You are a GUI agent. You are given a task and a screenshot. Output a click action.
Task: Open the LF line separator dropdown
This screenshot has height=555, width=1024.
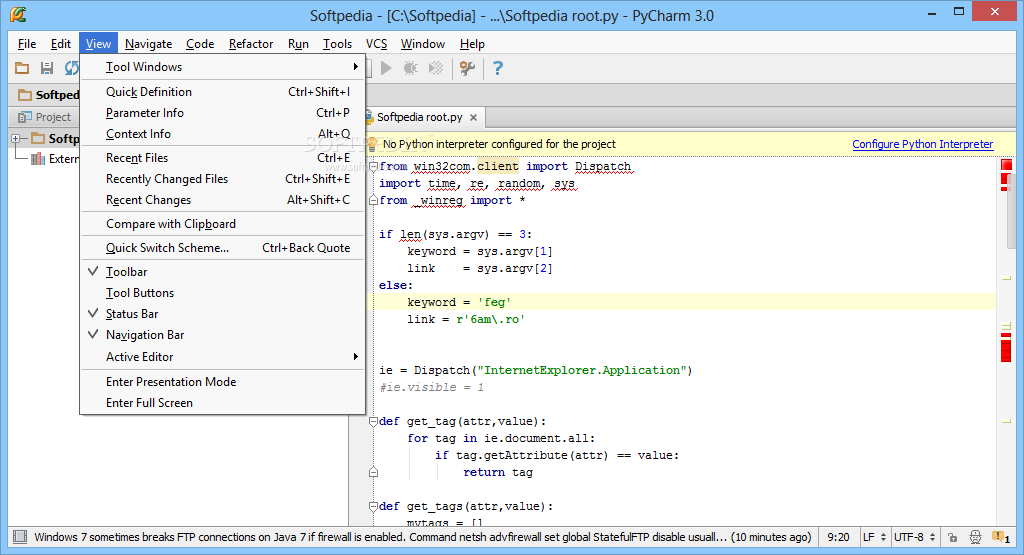point(874,537)
